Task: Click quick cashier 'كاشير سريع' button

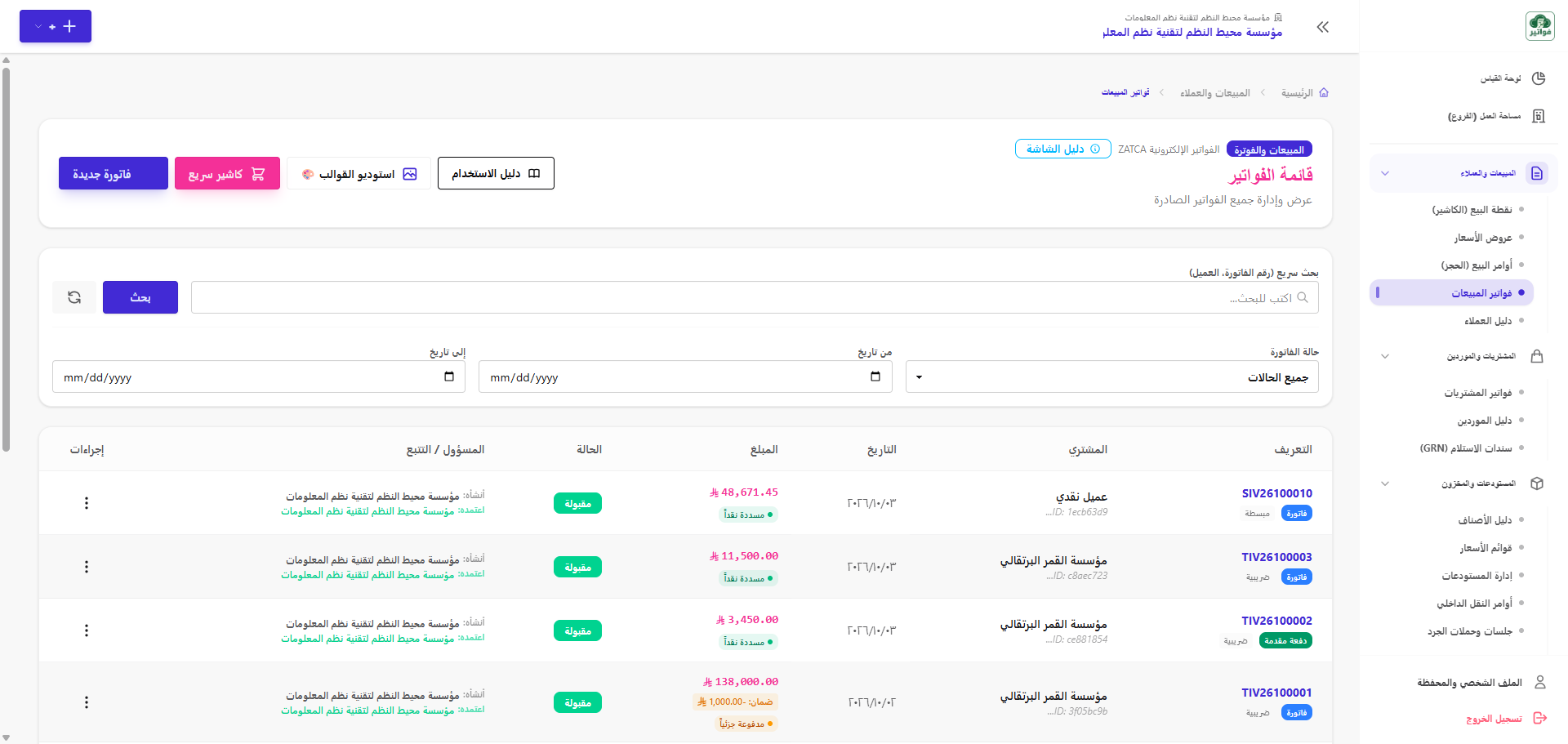Action: pyautogui.click(x=227, y=173)
